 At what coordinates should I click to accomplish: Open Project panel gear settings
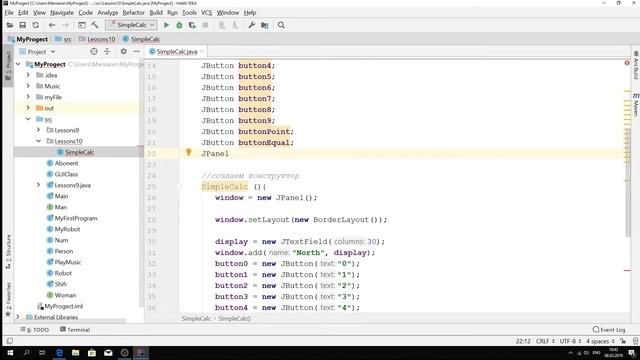click(123, 51)
